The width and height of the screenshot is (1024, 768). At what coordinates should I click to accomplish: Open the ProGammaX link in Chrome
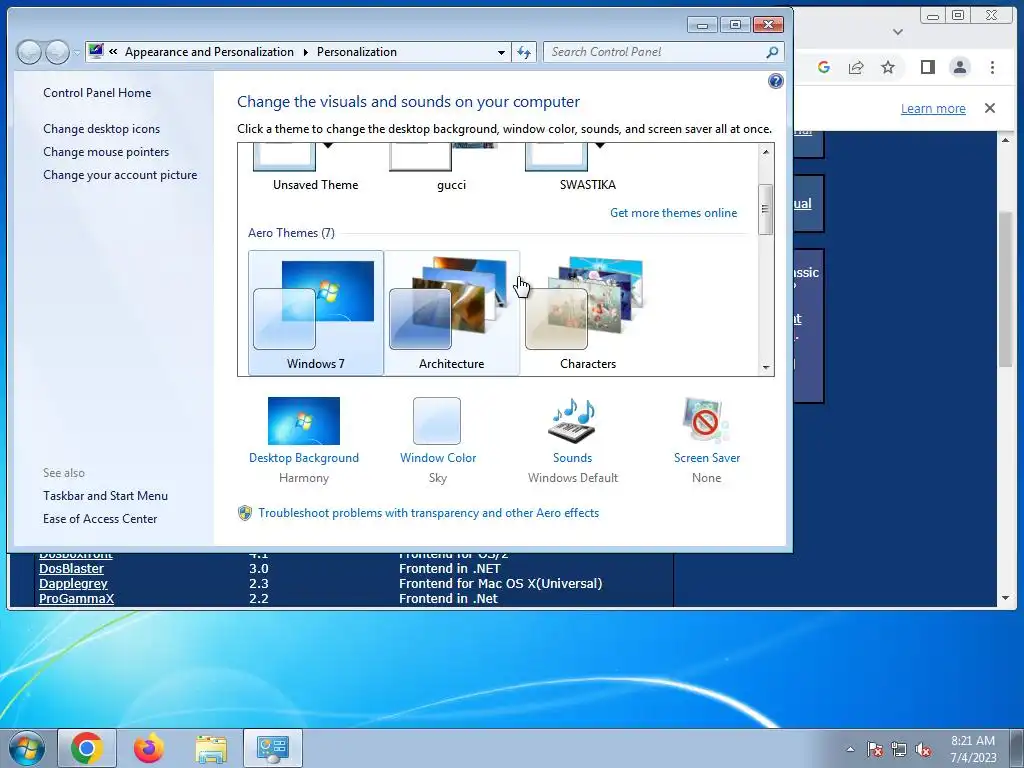point(76,599)
